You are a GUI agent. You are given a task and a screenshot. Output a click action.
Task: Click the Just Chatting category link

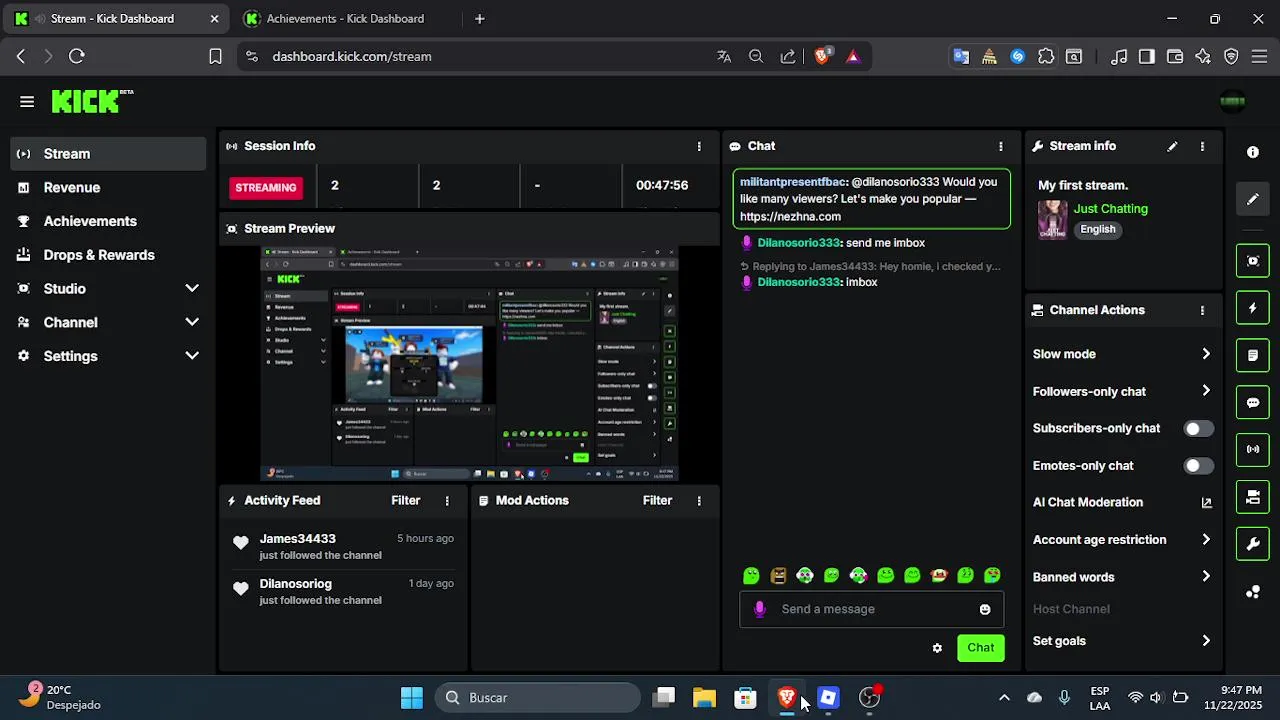coord(1110,209)
